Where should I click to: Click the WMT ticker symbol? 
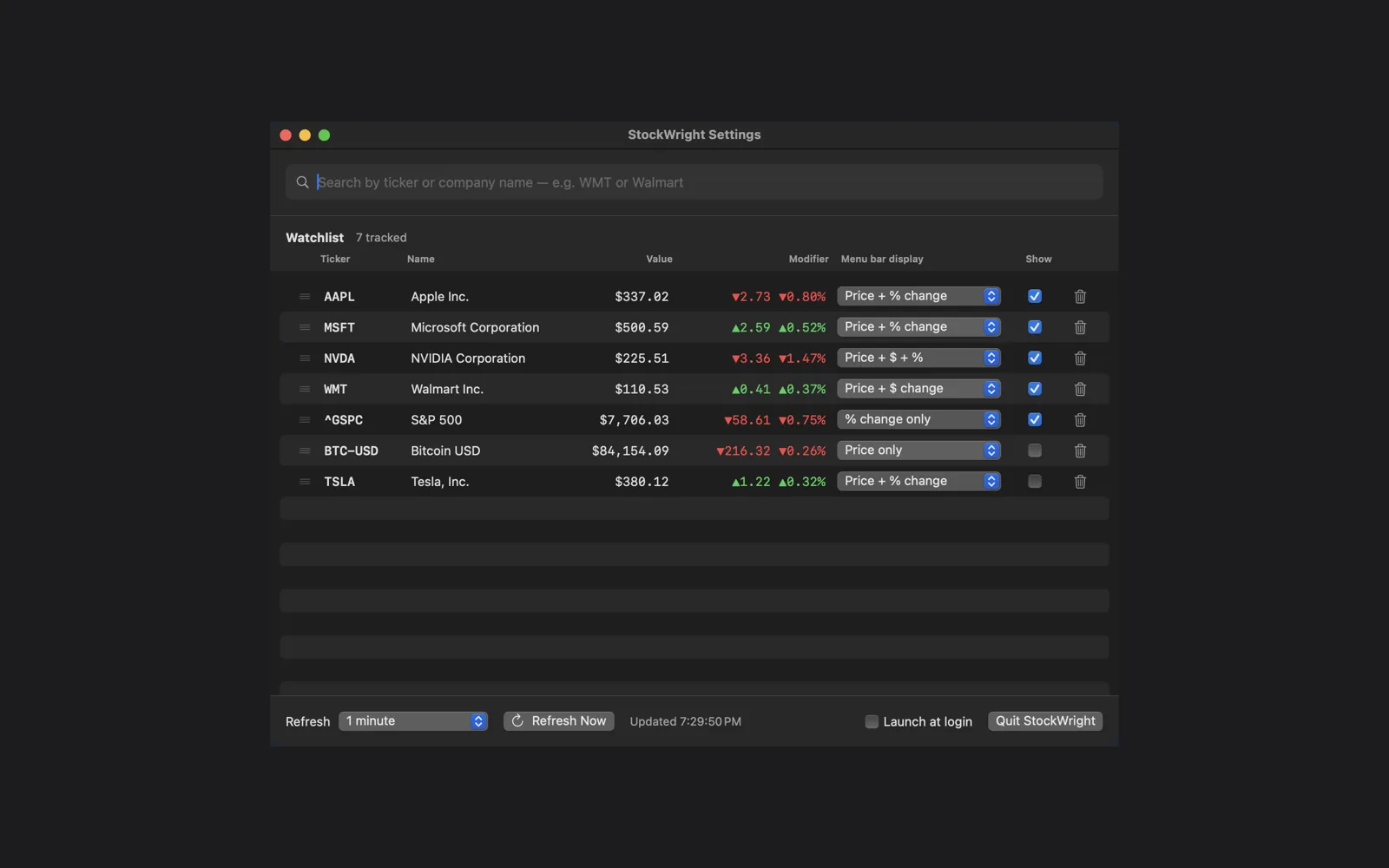pos(335,389)
